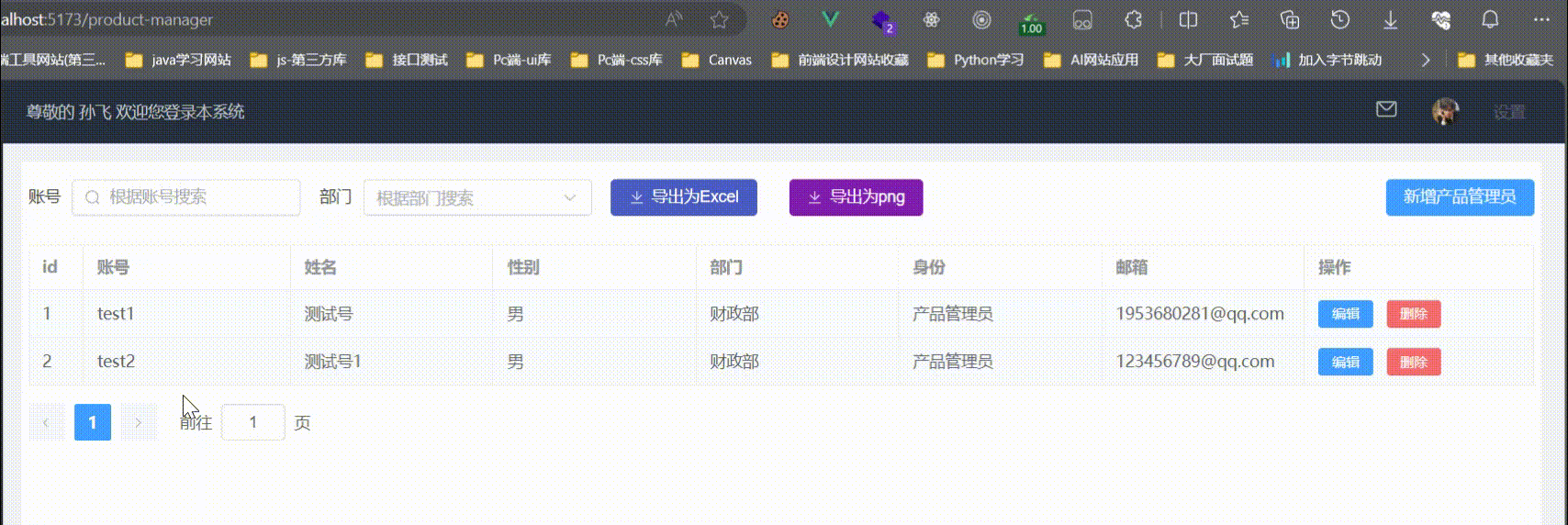1568x525 pixels.
Task: Open the browser settings and more menu
Action: tap(1540, 19)
